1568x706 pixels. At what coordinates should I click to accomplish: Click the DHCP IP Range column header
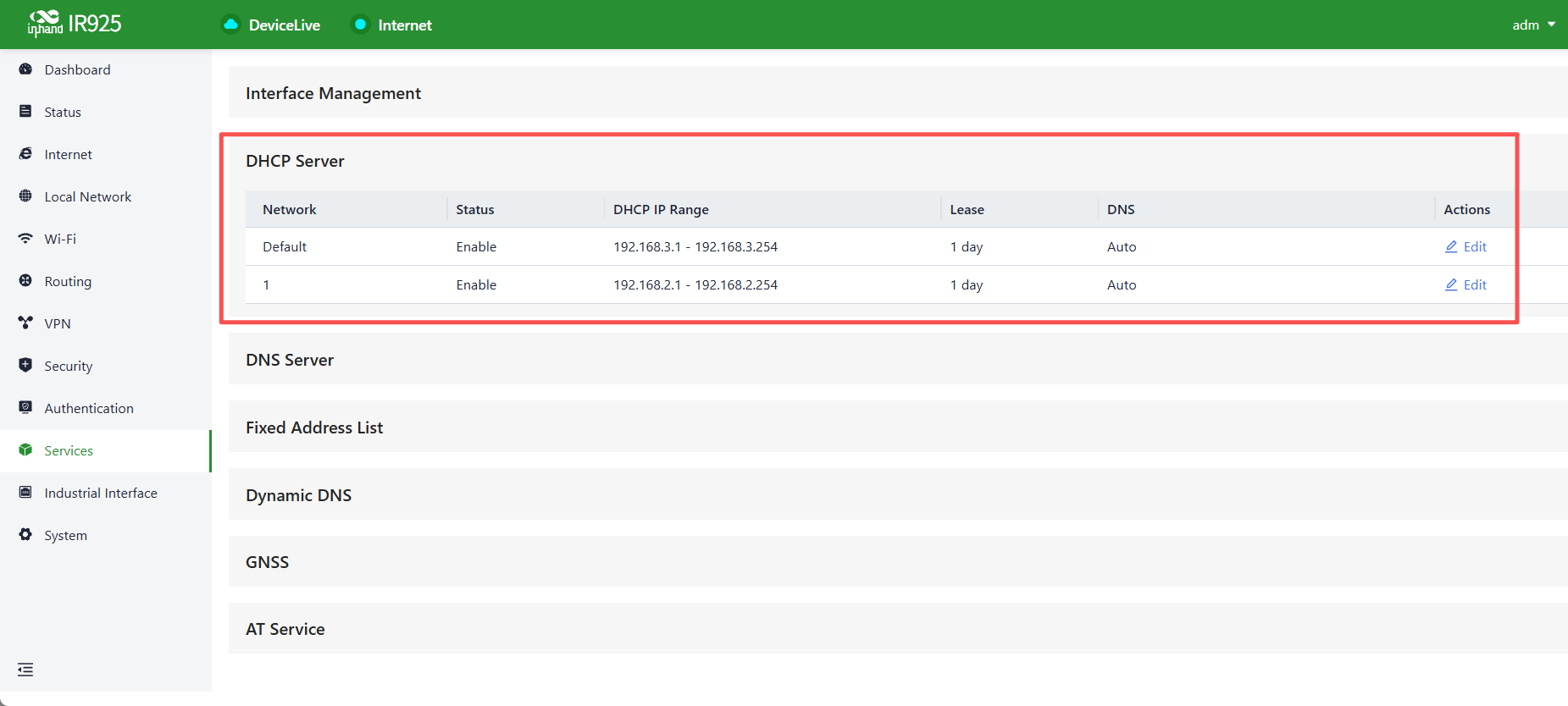coord(661,209)
